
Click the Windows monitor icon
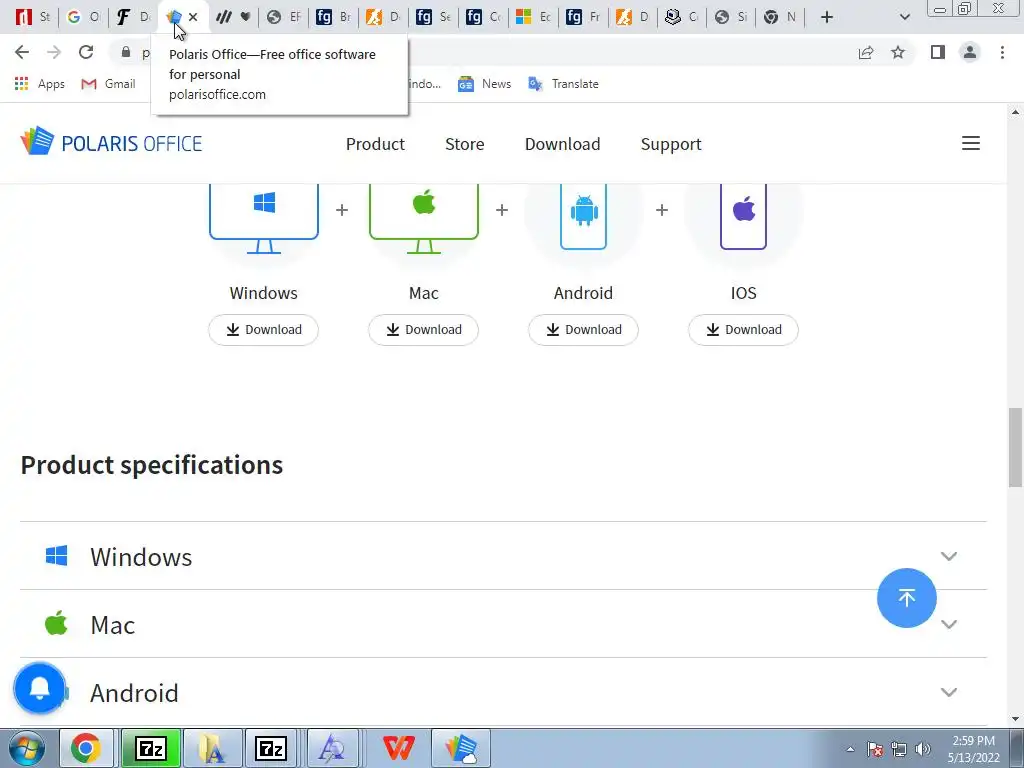pos(264,218)
